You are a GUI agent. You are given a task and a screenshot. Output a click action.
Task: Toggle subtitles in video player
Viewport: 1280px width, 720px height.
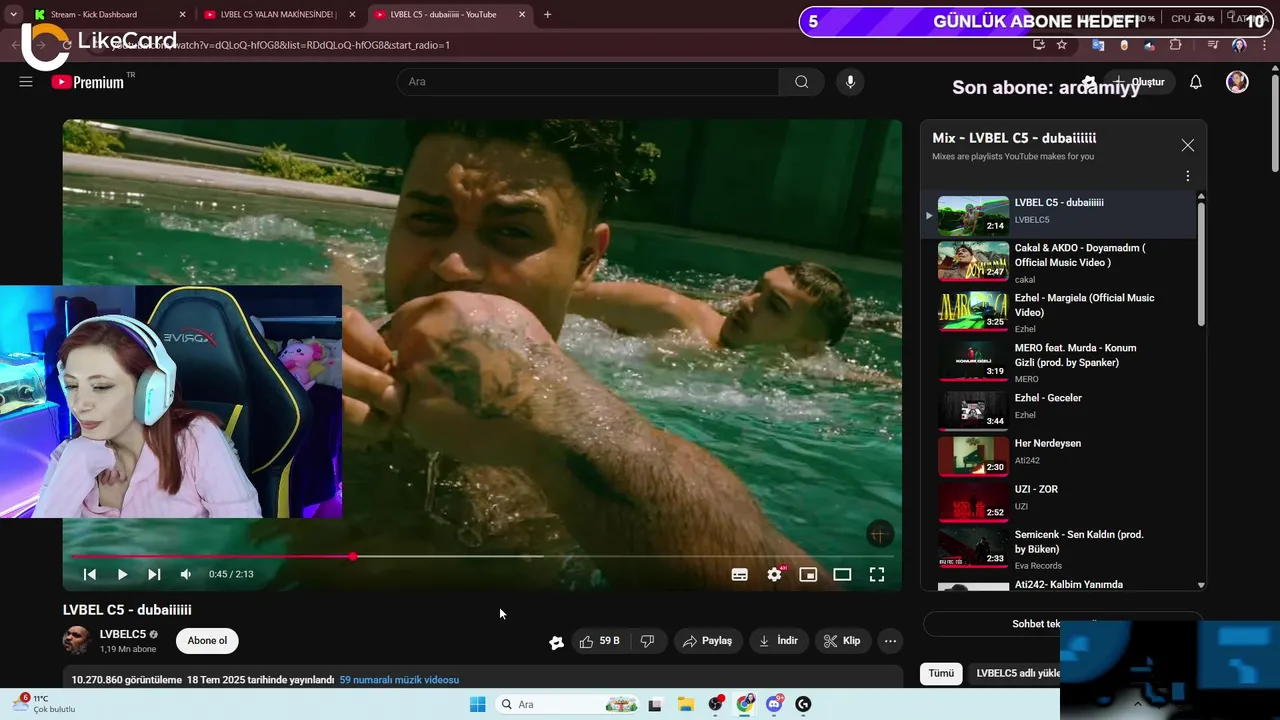(740, 574)
